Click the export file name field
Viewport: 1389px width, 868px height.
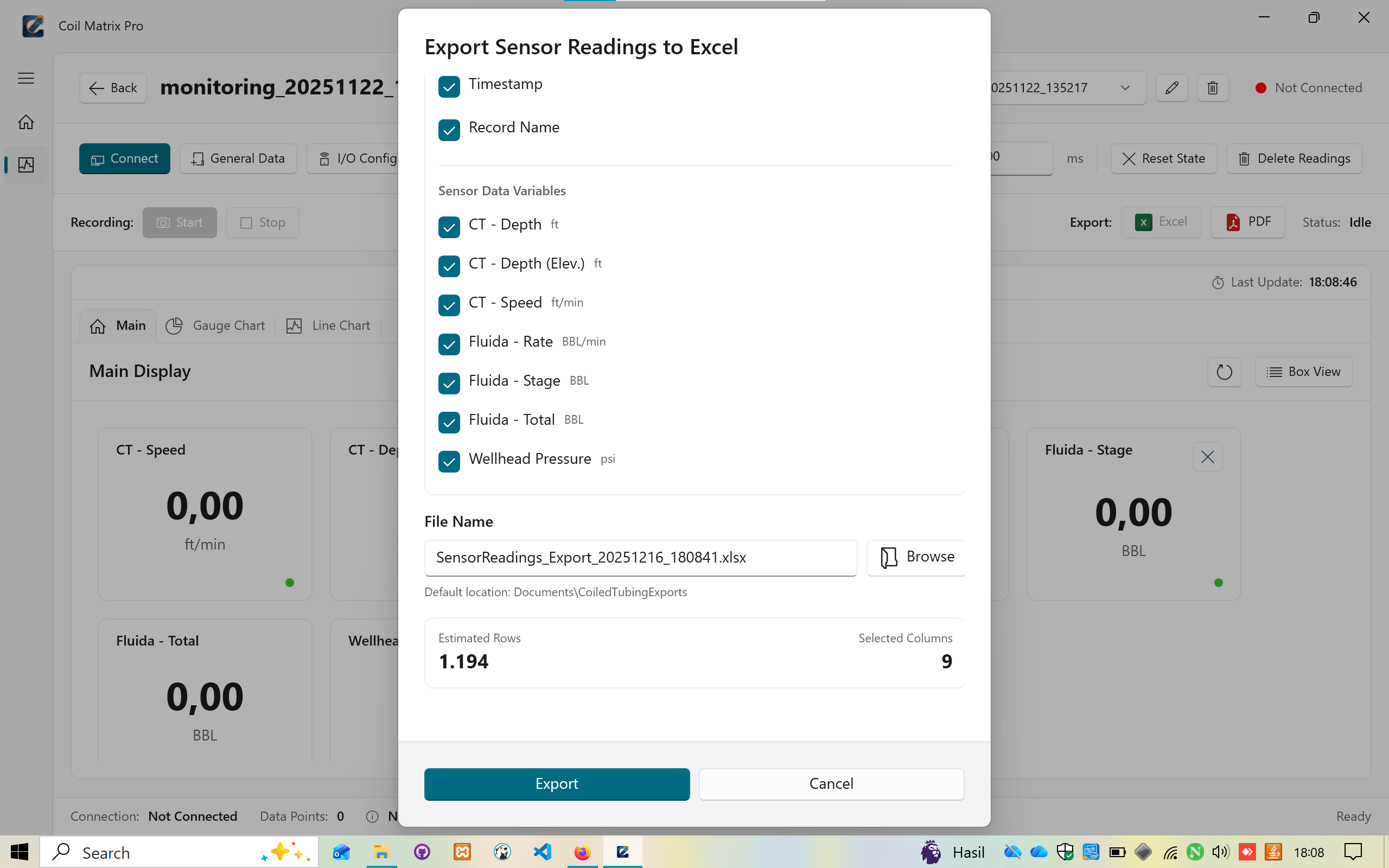coord(640,558)
